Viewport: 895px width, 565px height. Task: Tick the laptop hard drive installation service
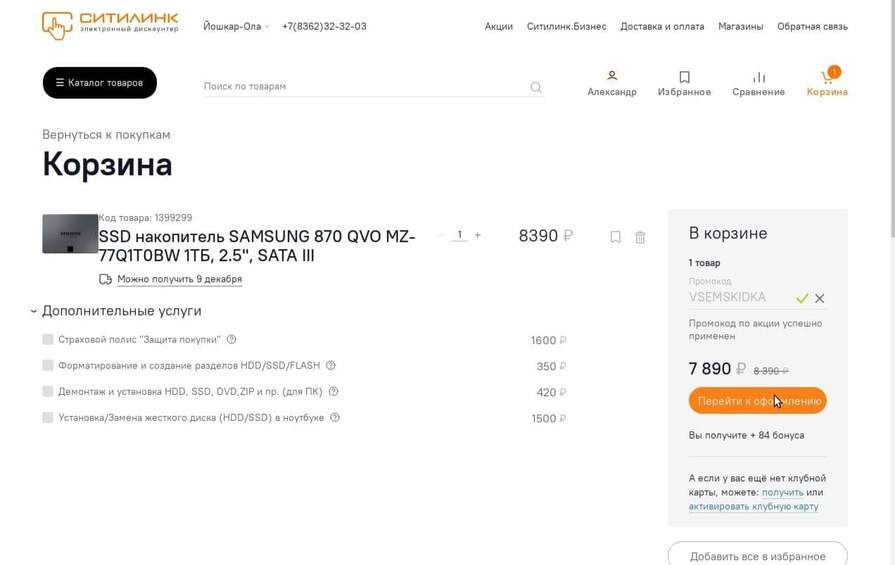(48, 418)
